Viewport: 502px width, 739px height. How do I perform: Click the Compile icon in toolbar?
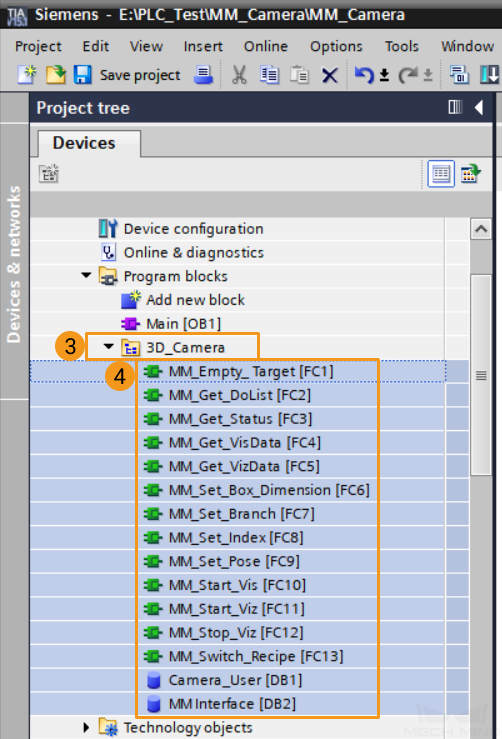click(460, 74)
